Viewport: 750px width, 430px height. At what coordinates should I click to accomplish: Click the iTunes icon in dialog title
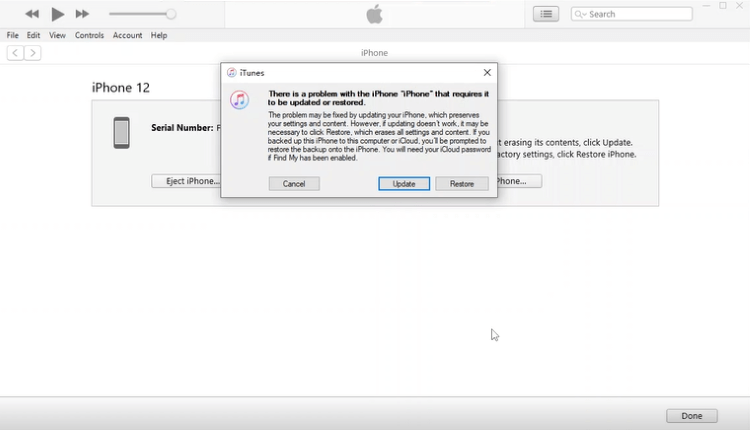coord(232,73)
